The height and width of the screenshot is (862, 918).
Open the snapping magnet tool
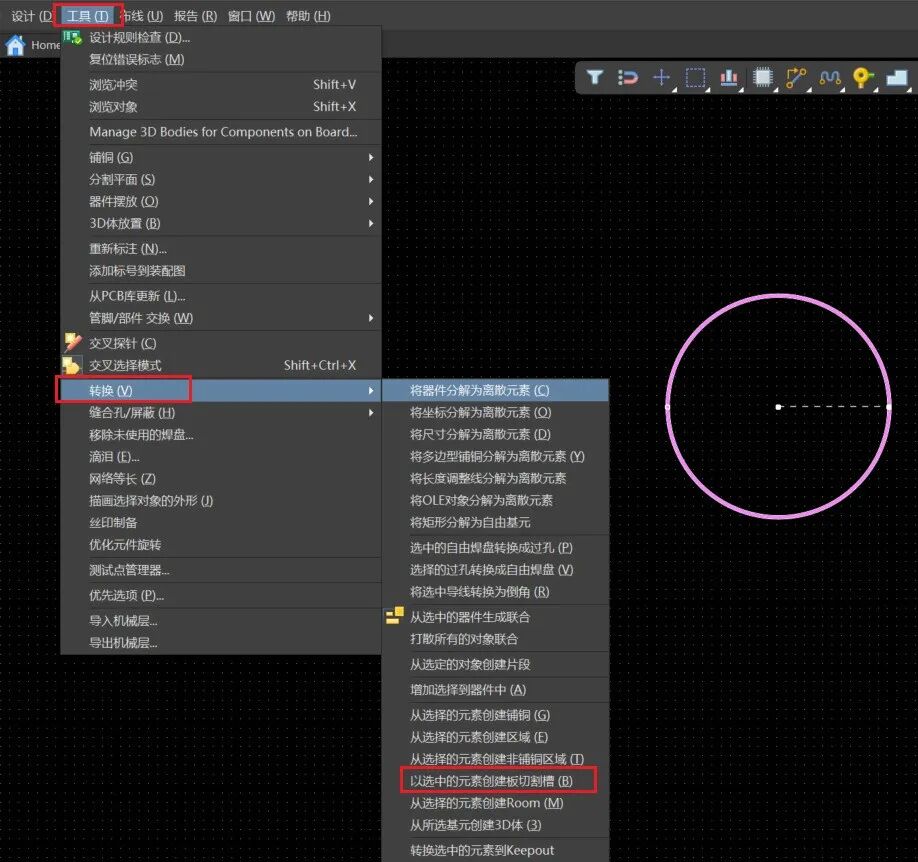point(628,77)
